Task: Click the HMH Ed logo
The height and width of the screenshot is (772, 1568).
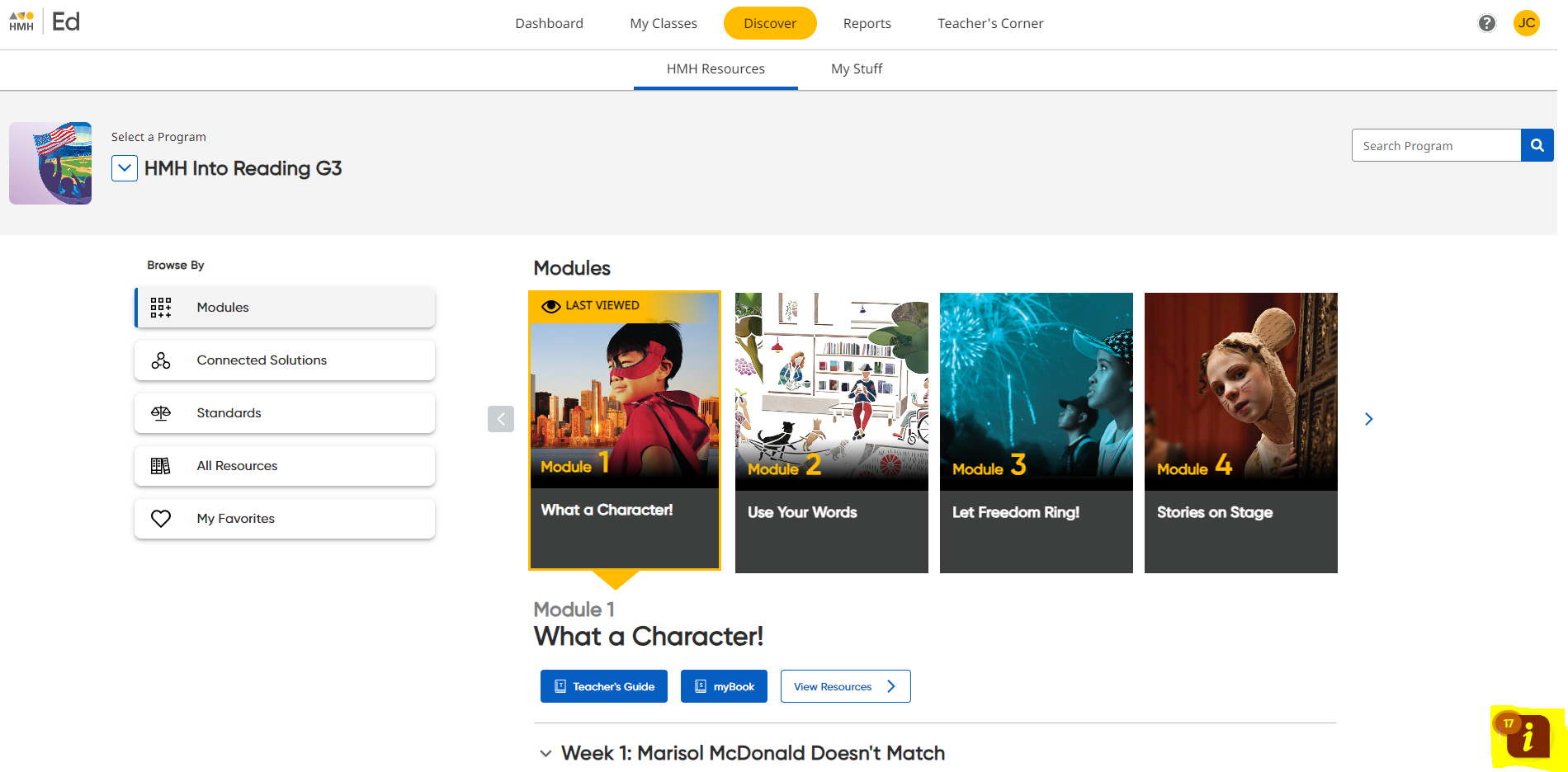Action: point(45,22)
